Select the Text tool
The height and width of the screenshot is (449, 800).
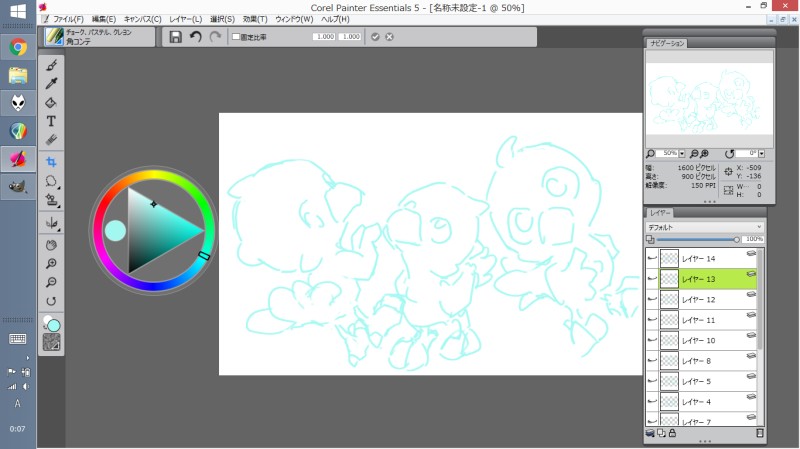click(x=51, y=121)
